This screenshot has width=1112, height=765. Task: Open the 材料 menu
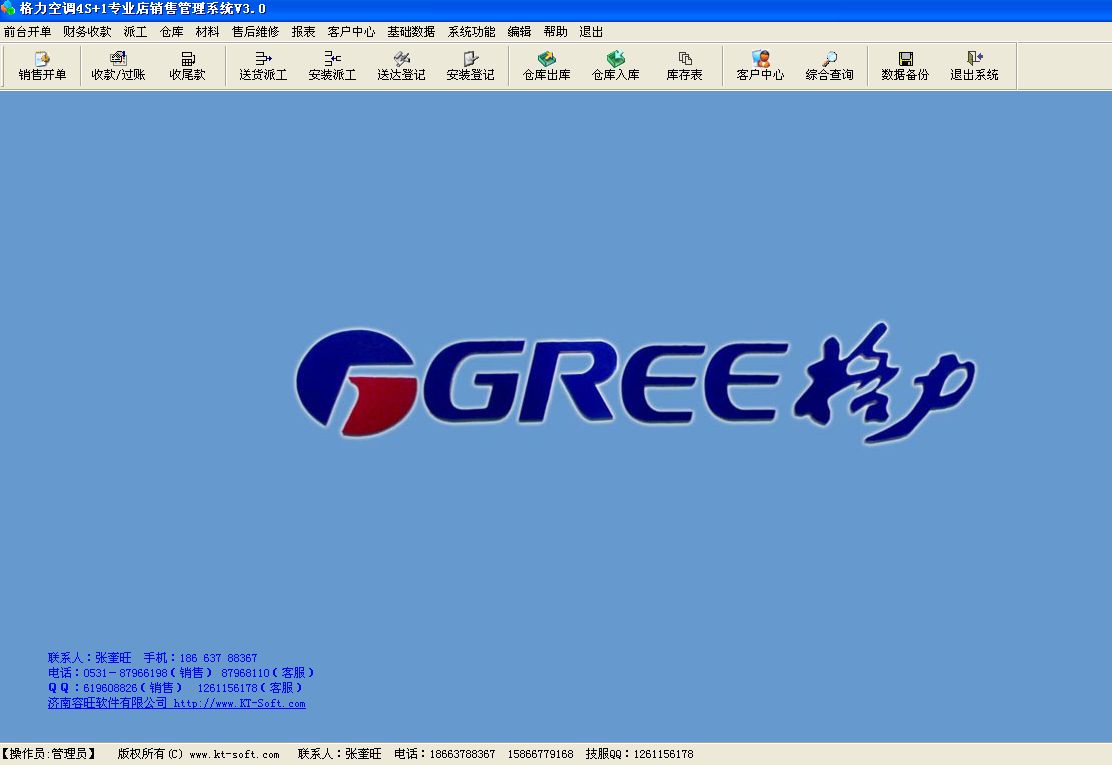pos(207,32)
